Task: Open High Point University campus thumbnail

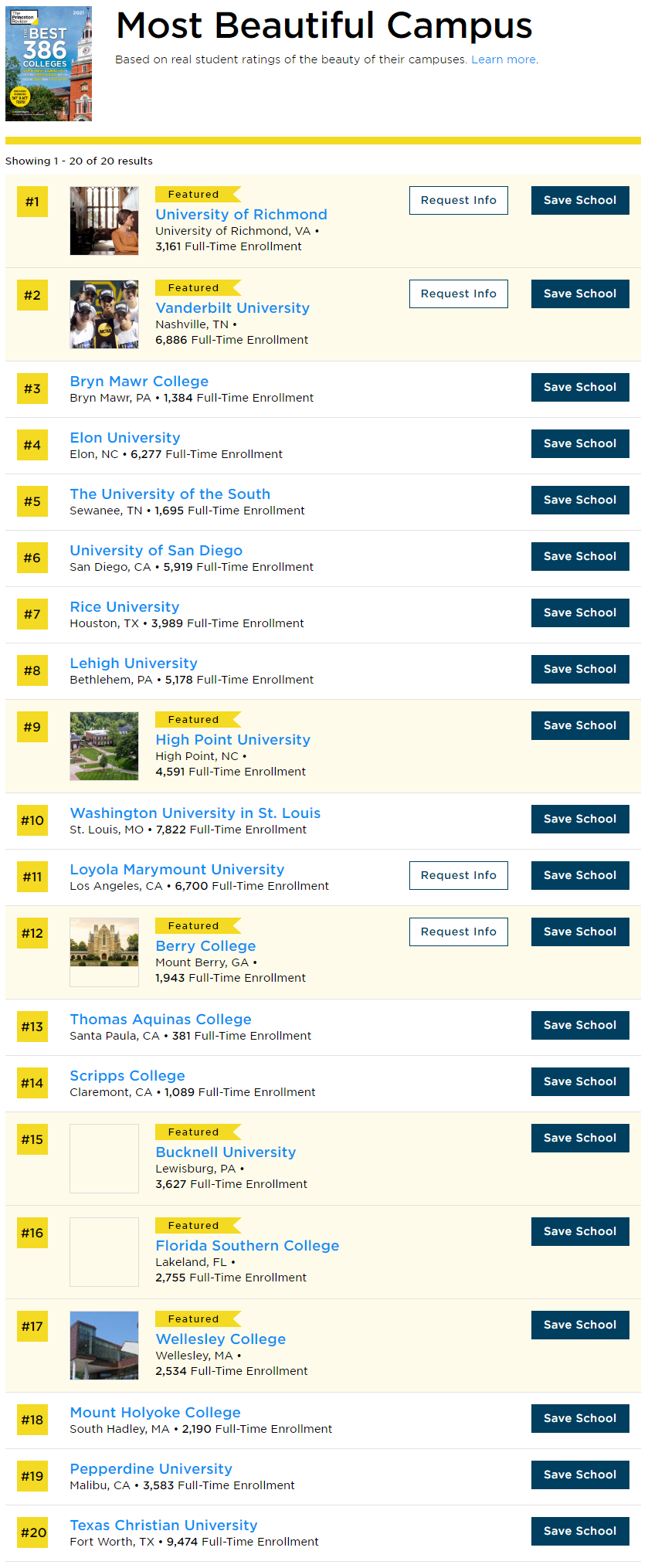Action: pyautogui.click(x=104, y=746)
